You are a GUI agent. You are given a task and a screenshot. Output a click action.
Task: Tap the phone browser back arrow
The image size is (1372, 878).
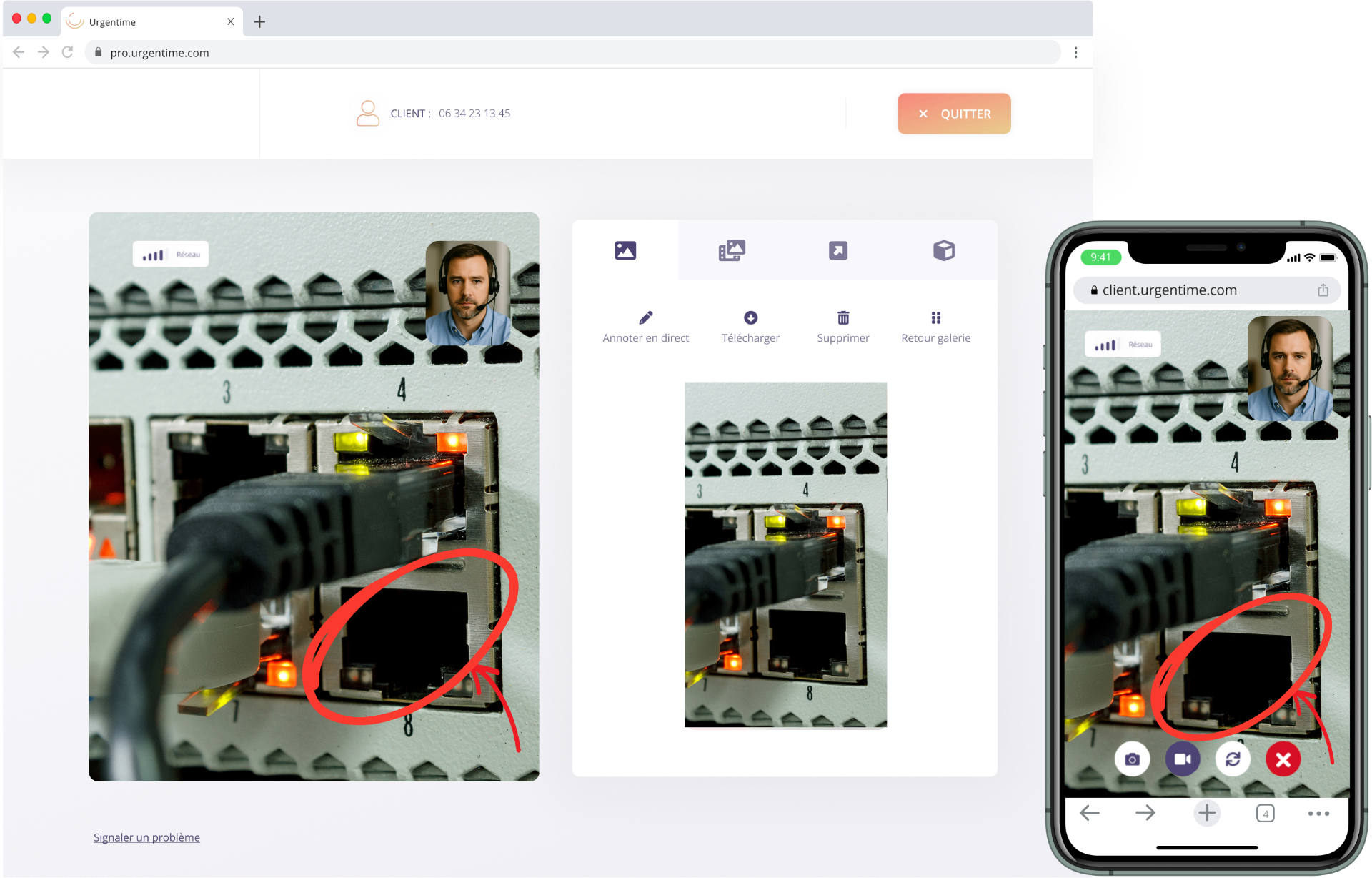tap(1090, 813)
